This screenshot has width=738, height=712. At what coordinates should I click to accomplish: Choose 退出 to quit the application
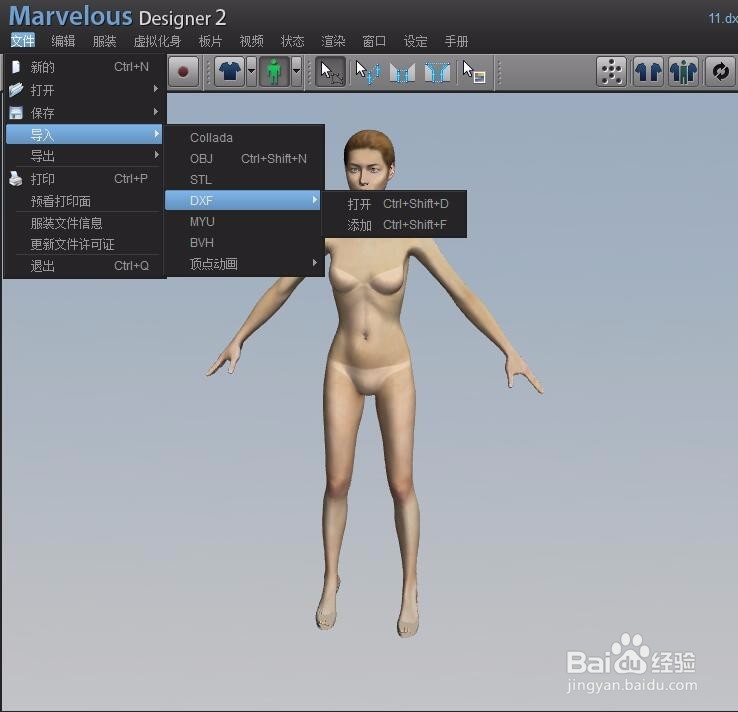(85, 266)
